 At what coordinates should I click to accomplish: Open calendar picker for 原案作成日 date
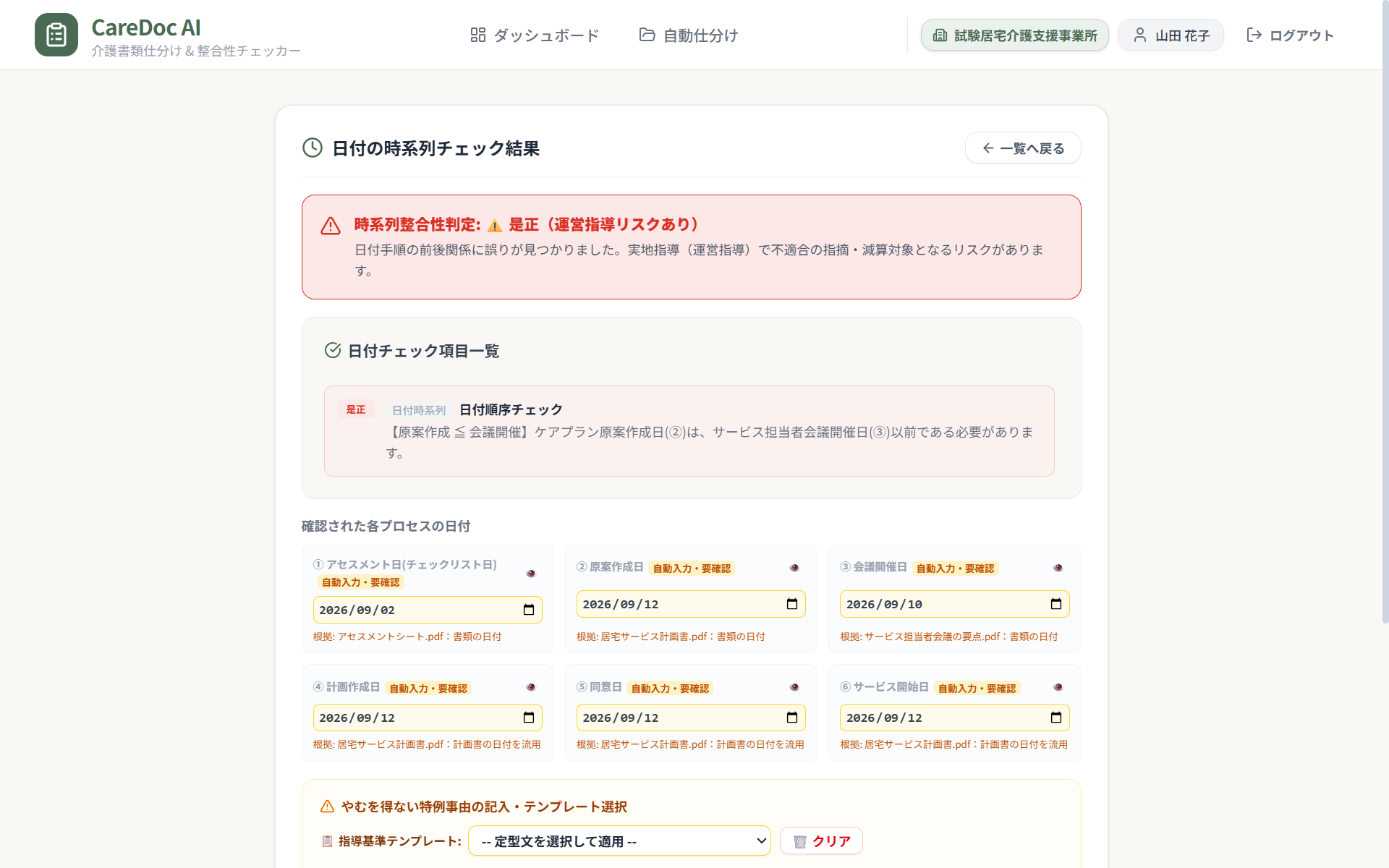pos(792,604)
